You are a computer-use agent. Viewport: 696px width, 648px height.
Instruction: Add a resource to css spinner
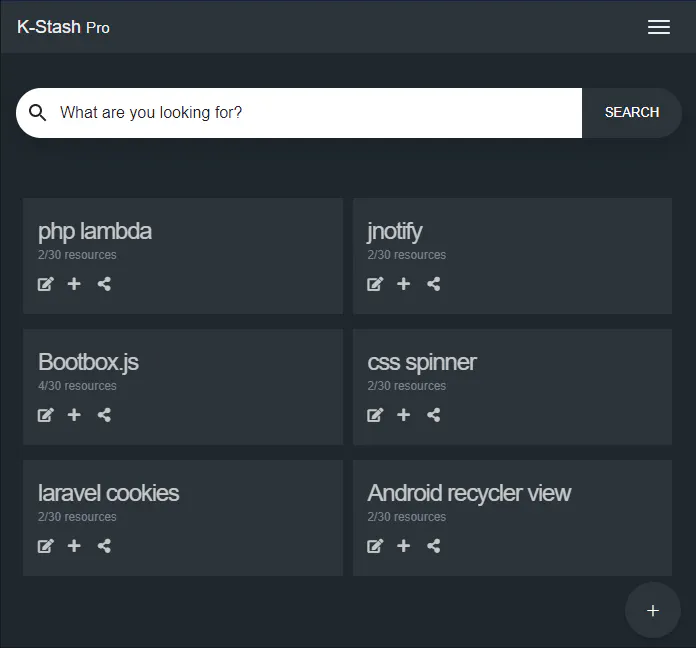tap(403, 415)
